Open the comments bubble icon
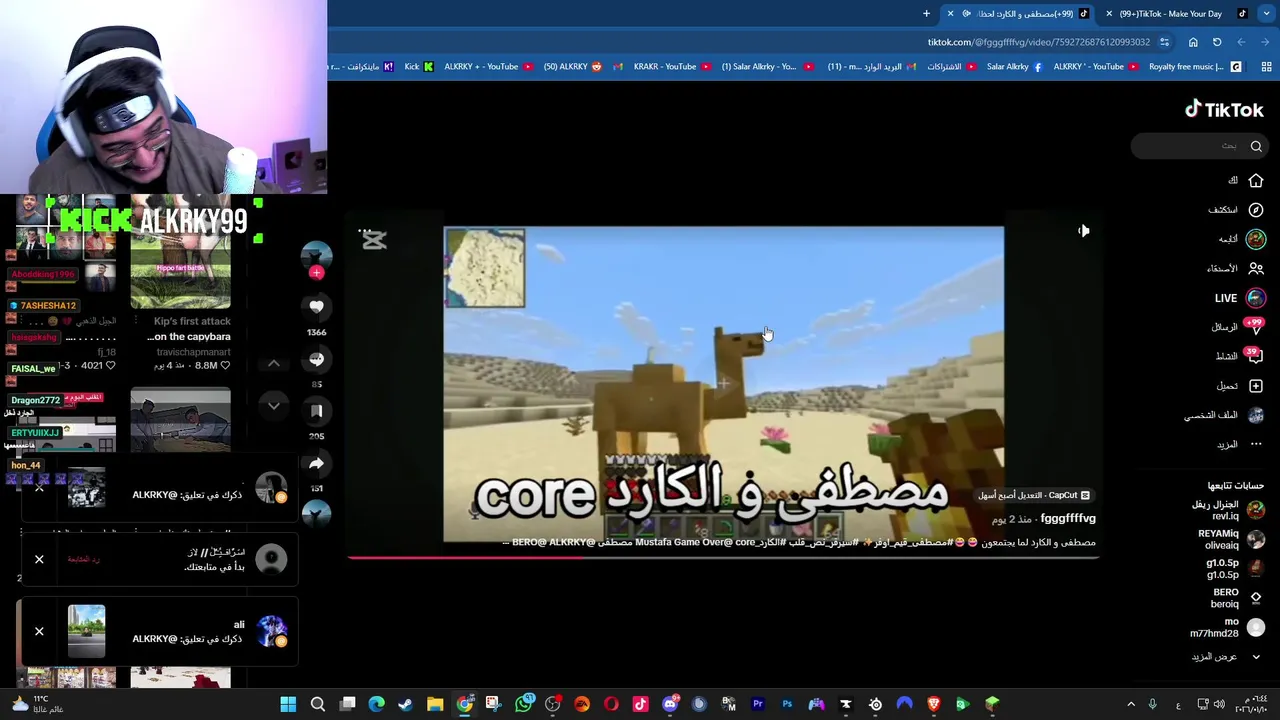The image size is (1280, 720). point(316,359)
